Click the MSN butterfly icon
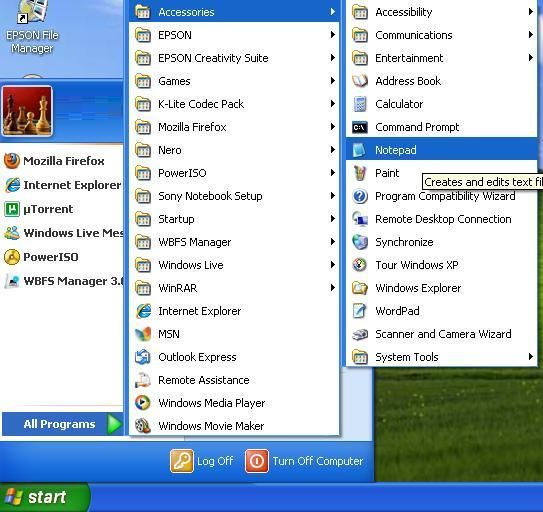Image resolution: width=543 pixels, height=512 pixels. (143, 334)
